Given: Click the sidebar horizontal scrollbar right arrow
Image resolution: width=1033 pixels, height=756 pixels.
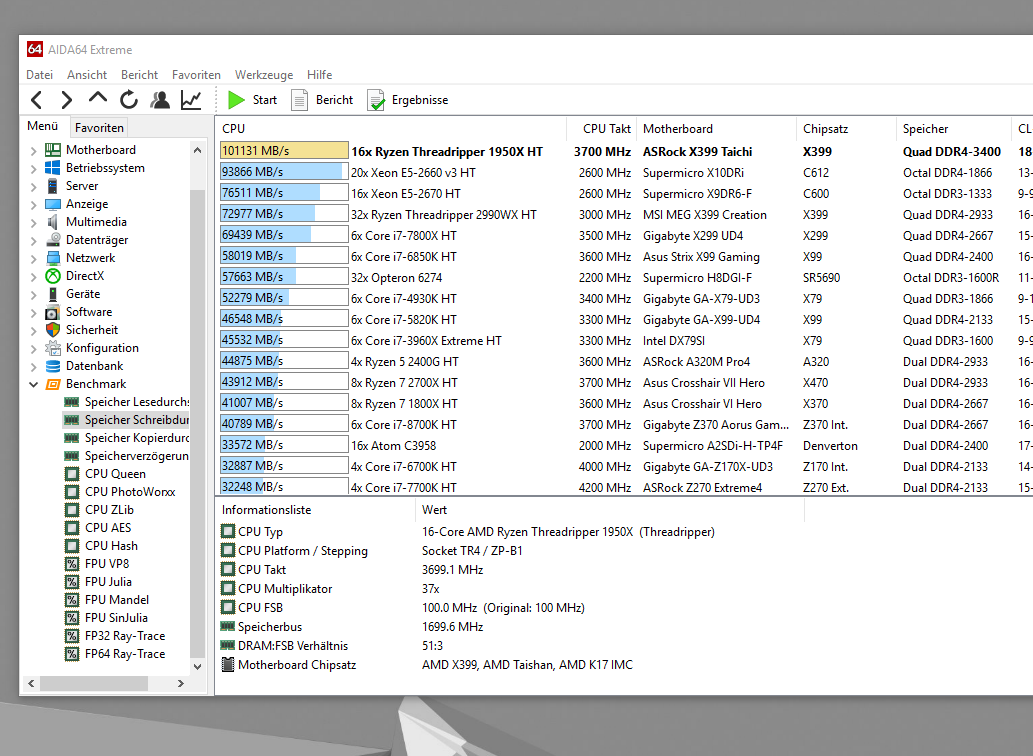Looking at the screenshot, I should pos(181,684).
